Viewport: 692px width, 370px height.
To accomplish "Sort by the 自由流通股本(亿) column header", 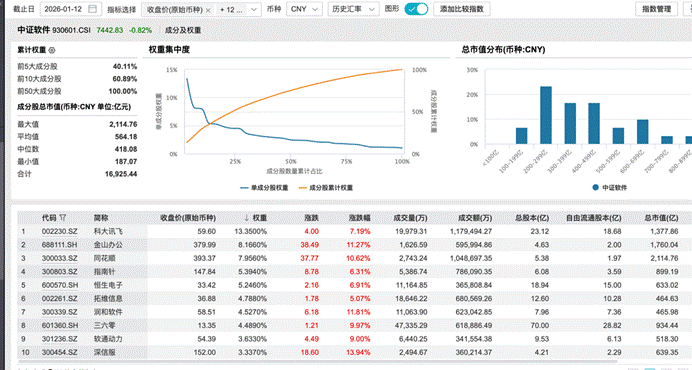I will (594, 218).
